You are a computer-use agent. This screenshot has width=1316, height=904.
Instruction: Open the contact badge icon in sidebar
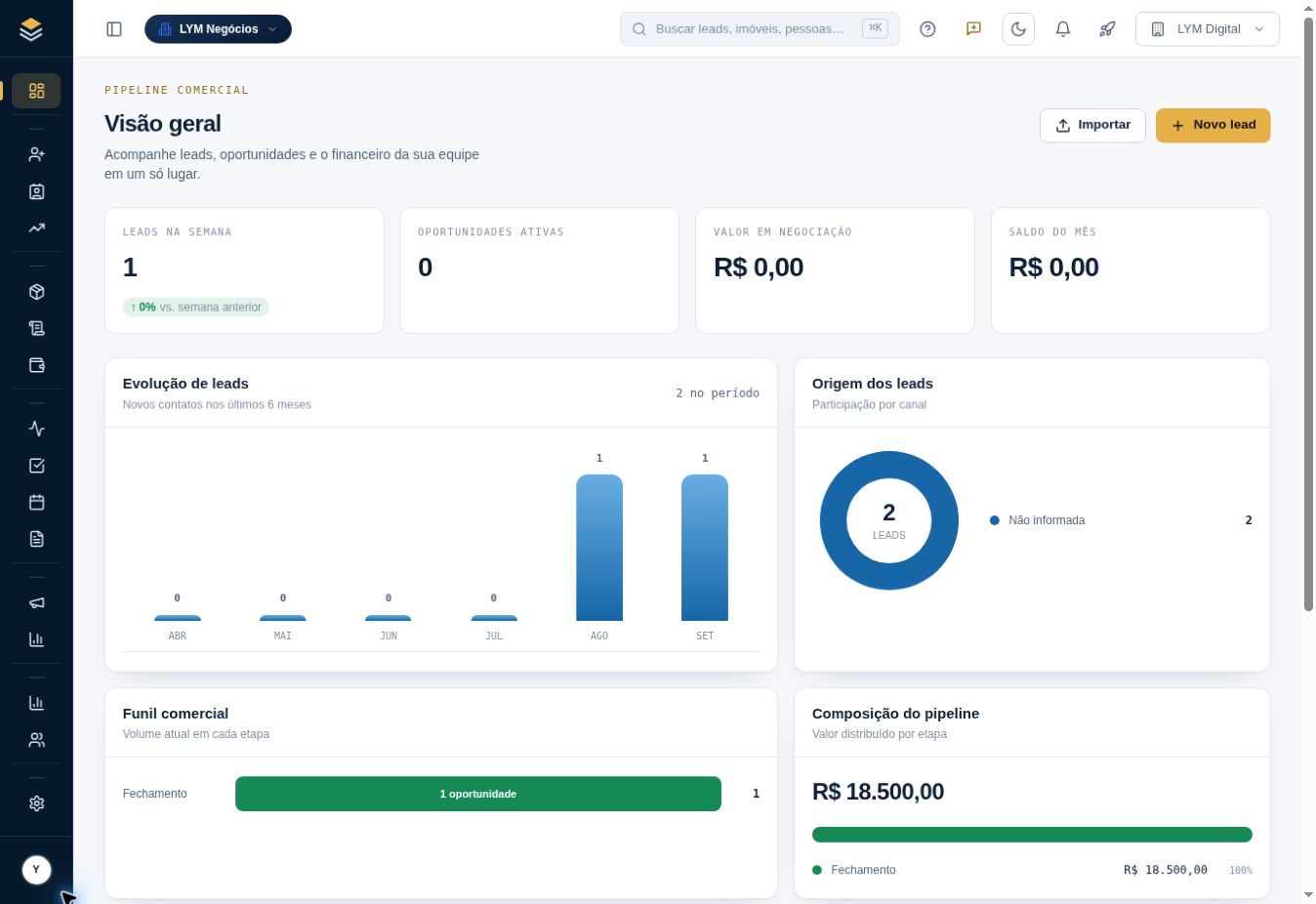coord(36,191)
